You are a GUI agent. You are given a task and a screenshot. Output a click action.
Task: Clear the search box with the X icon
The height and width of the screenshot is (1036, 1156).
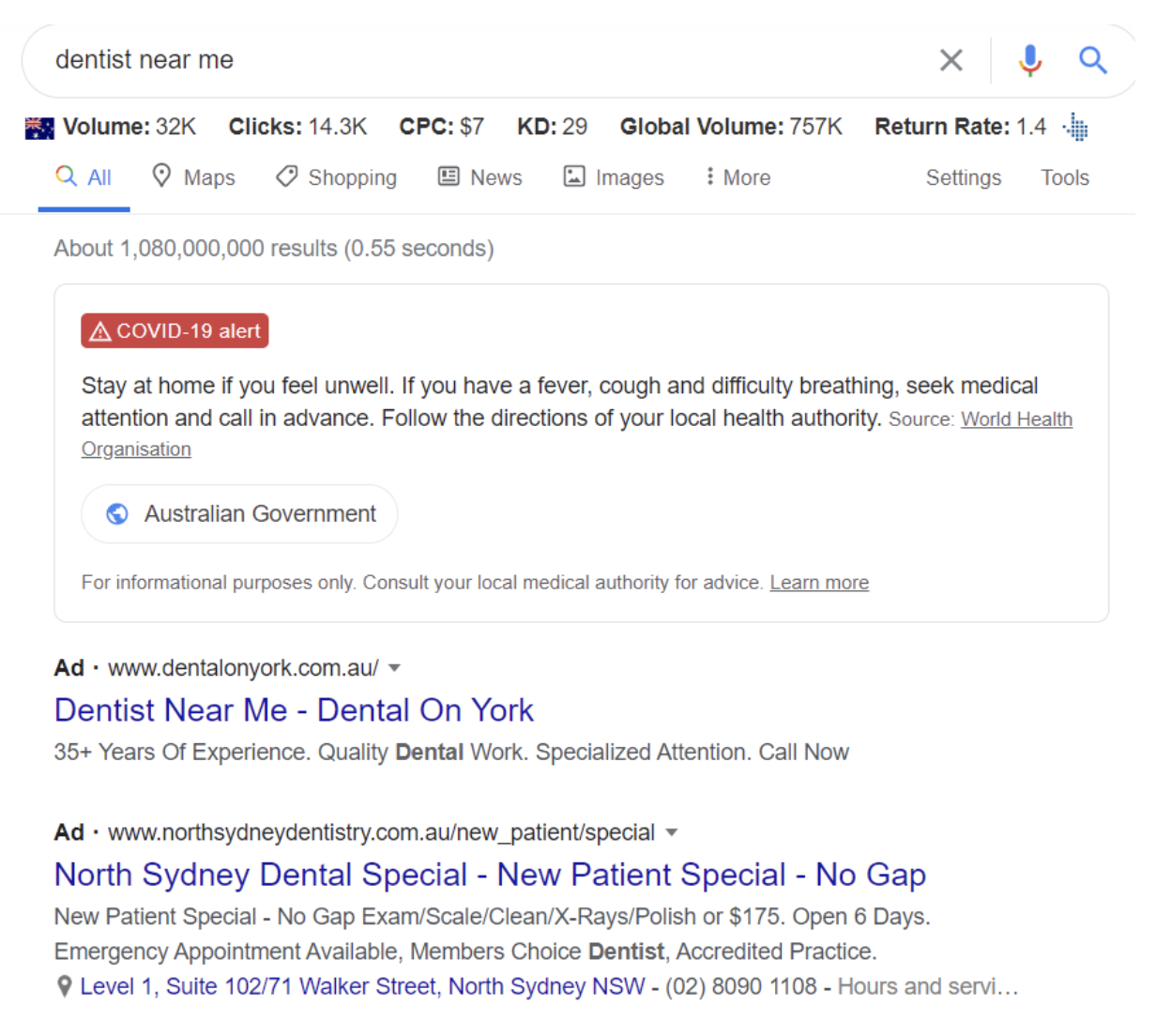tap(951, 60)
